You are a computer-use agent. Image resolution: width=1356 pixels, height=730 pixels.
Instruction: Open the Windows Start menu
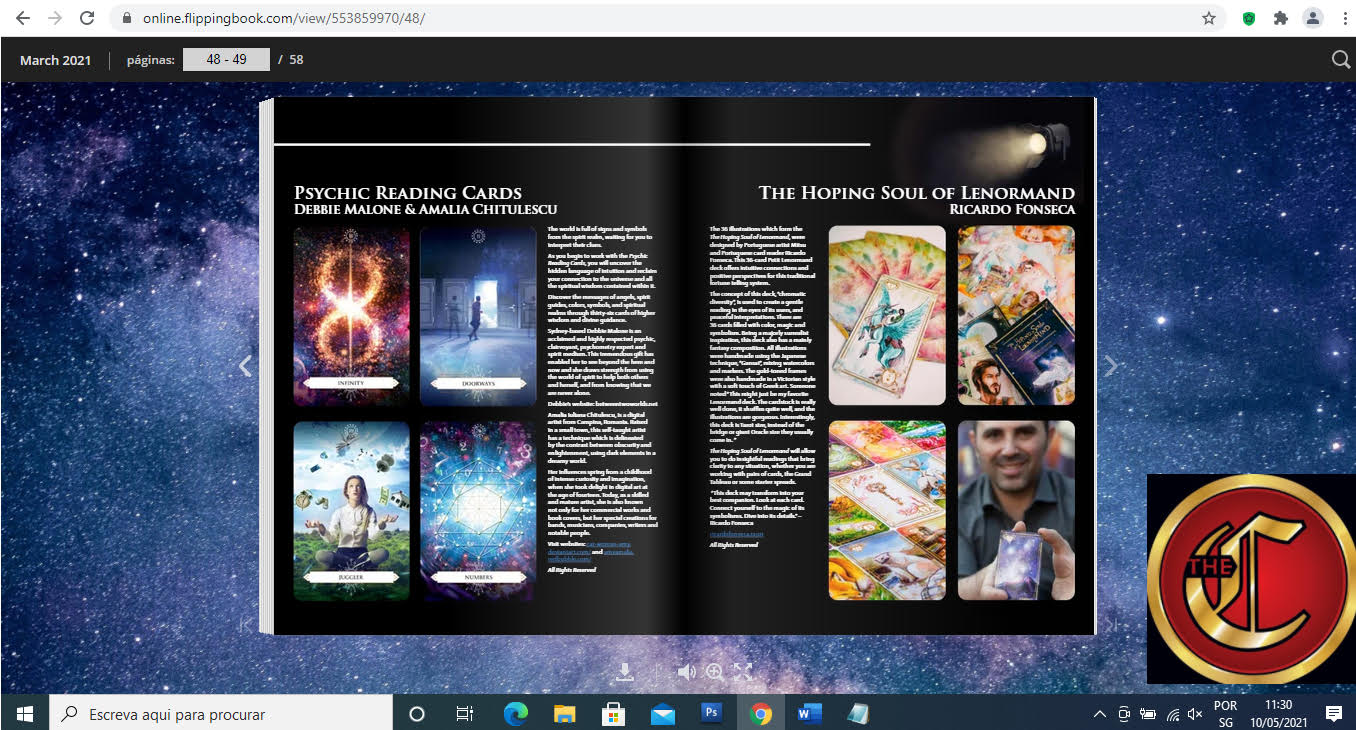pyautogui.click(x=24, y=714)
